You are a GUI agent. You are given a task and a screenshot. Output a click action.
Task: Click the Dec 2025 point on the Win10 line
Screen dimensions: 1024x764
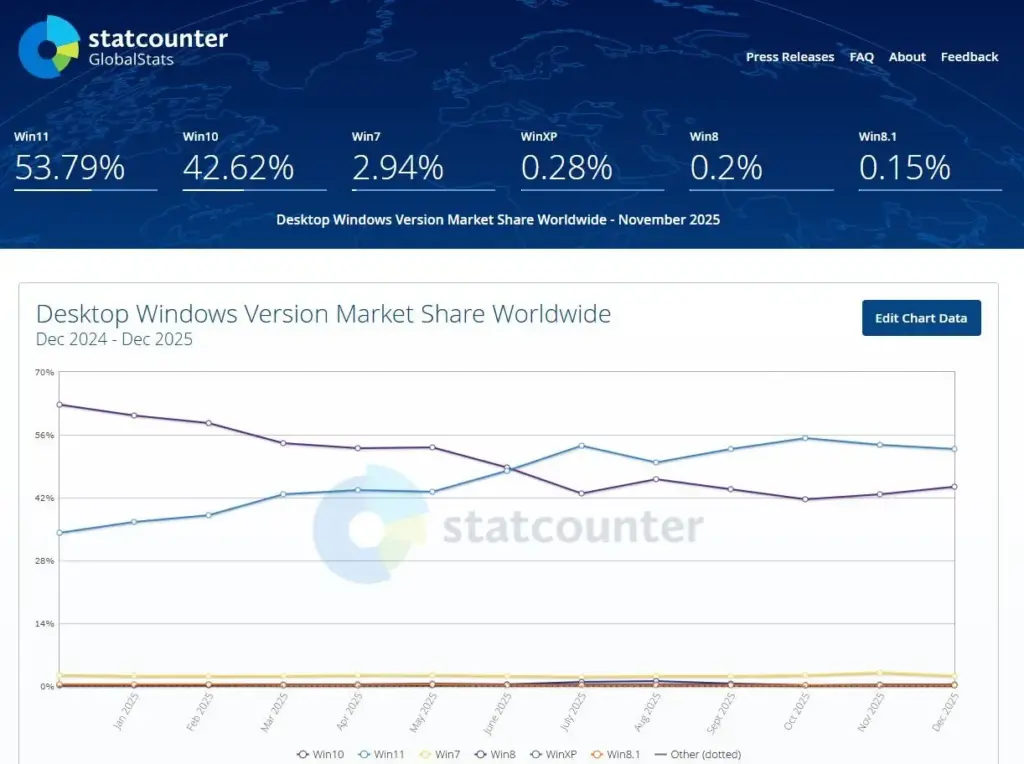tap(952, 486)
